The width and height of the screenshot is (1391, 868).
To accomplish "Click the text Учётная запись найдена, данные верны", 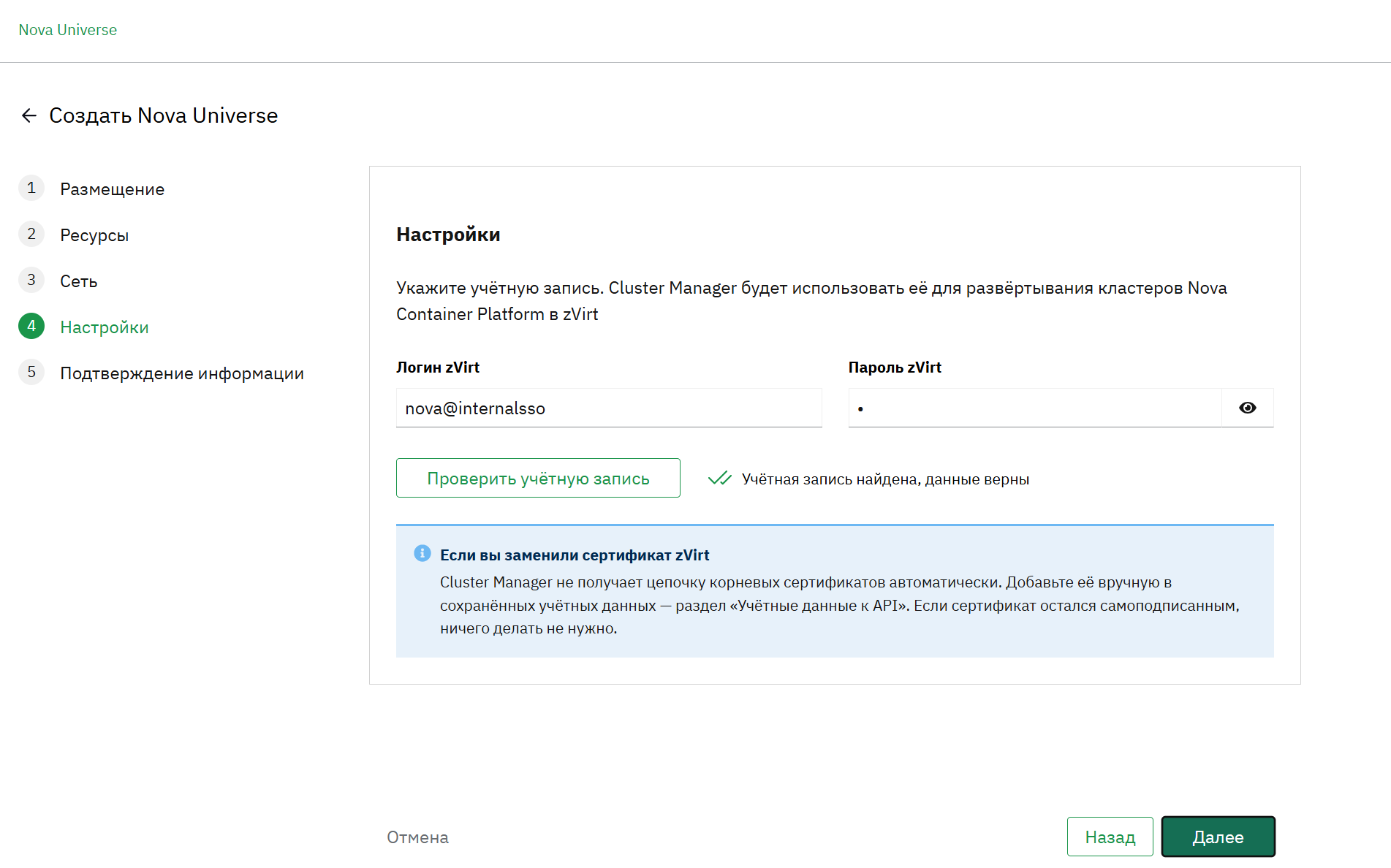I will click(x=885, y=479).
